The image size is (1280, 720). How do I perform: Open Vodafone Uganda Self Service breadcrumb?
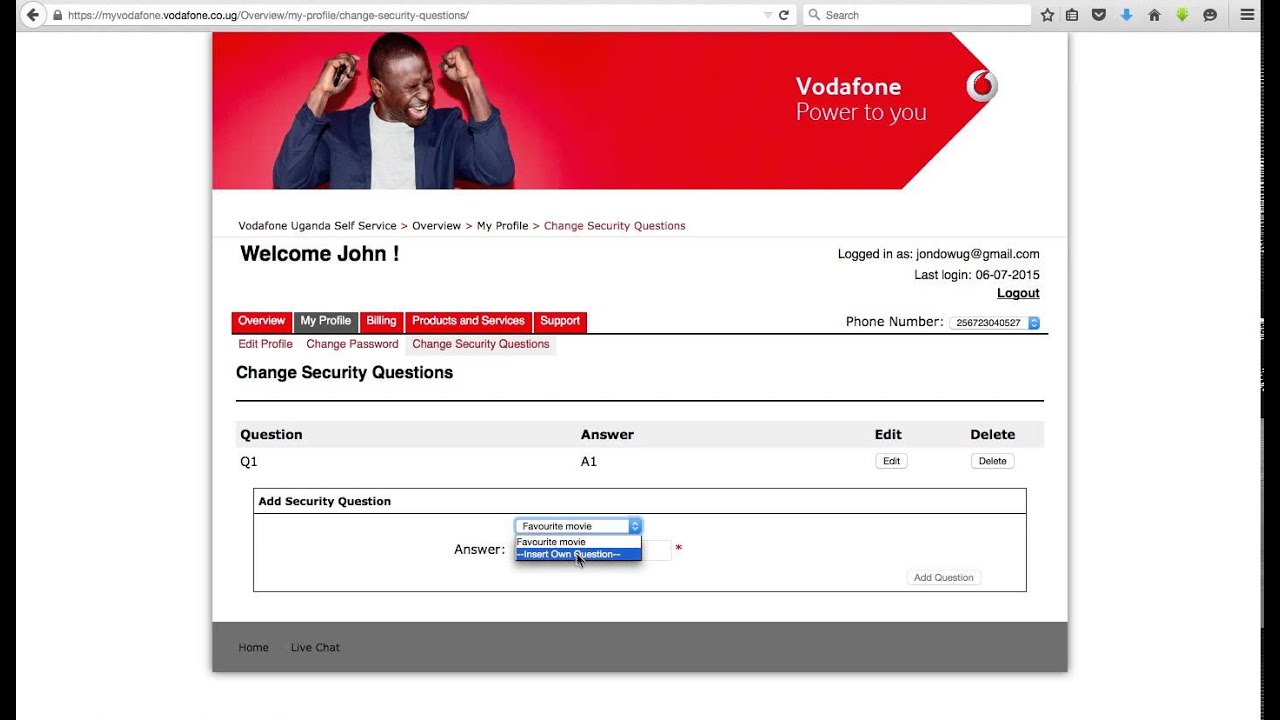(x=317, y=226)
